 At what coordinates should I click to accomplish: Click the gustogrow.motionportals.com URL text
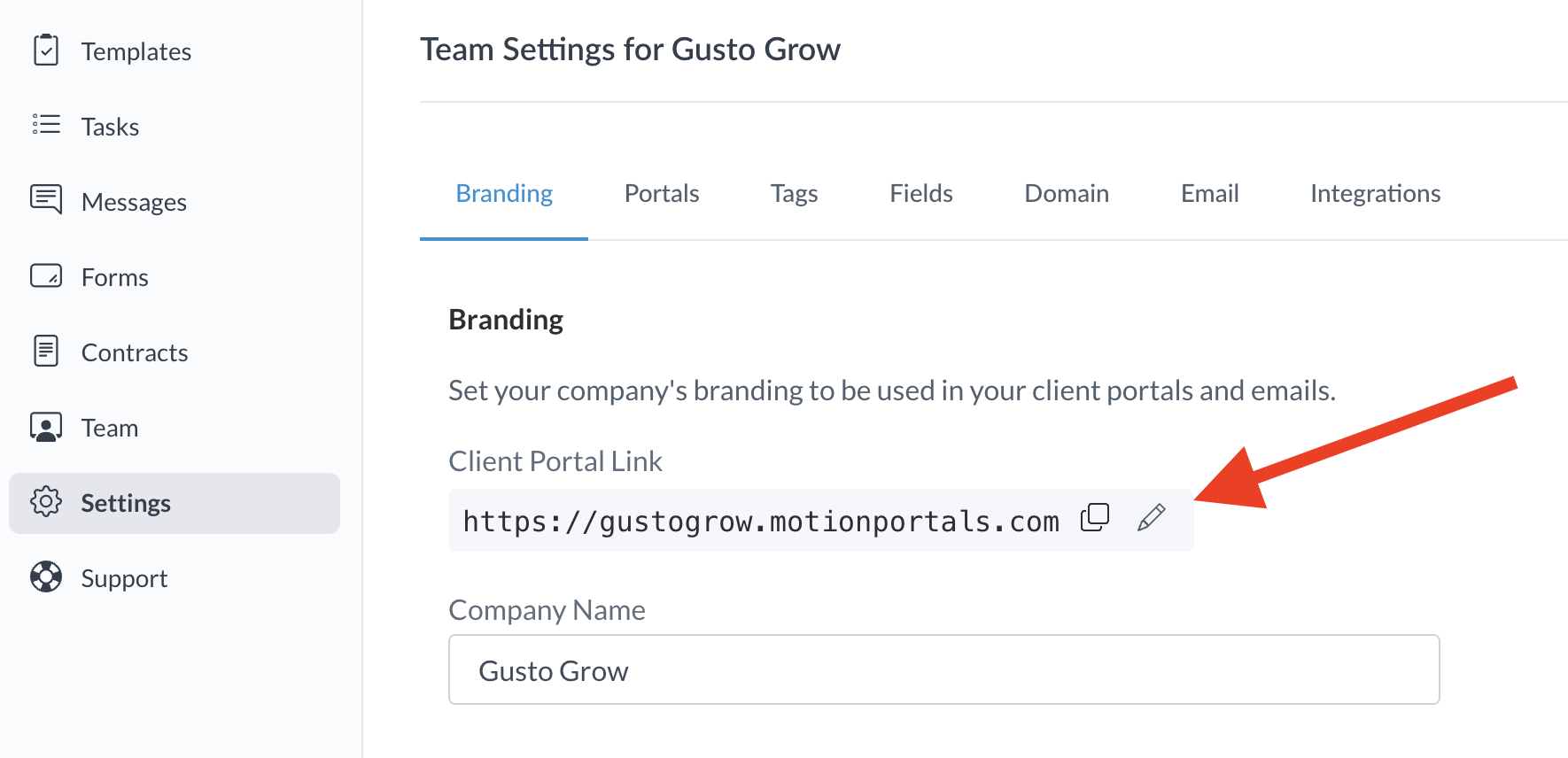coord(761,522)
